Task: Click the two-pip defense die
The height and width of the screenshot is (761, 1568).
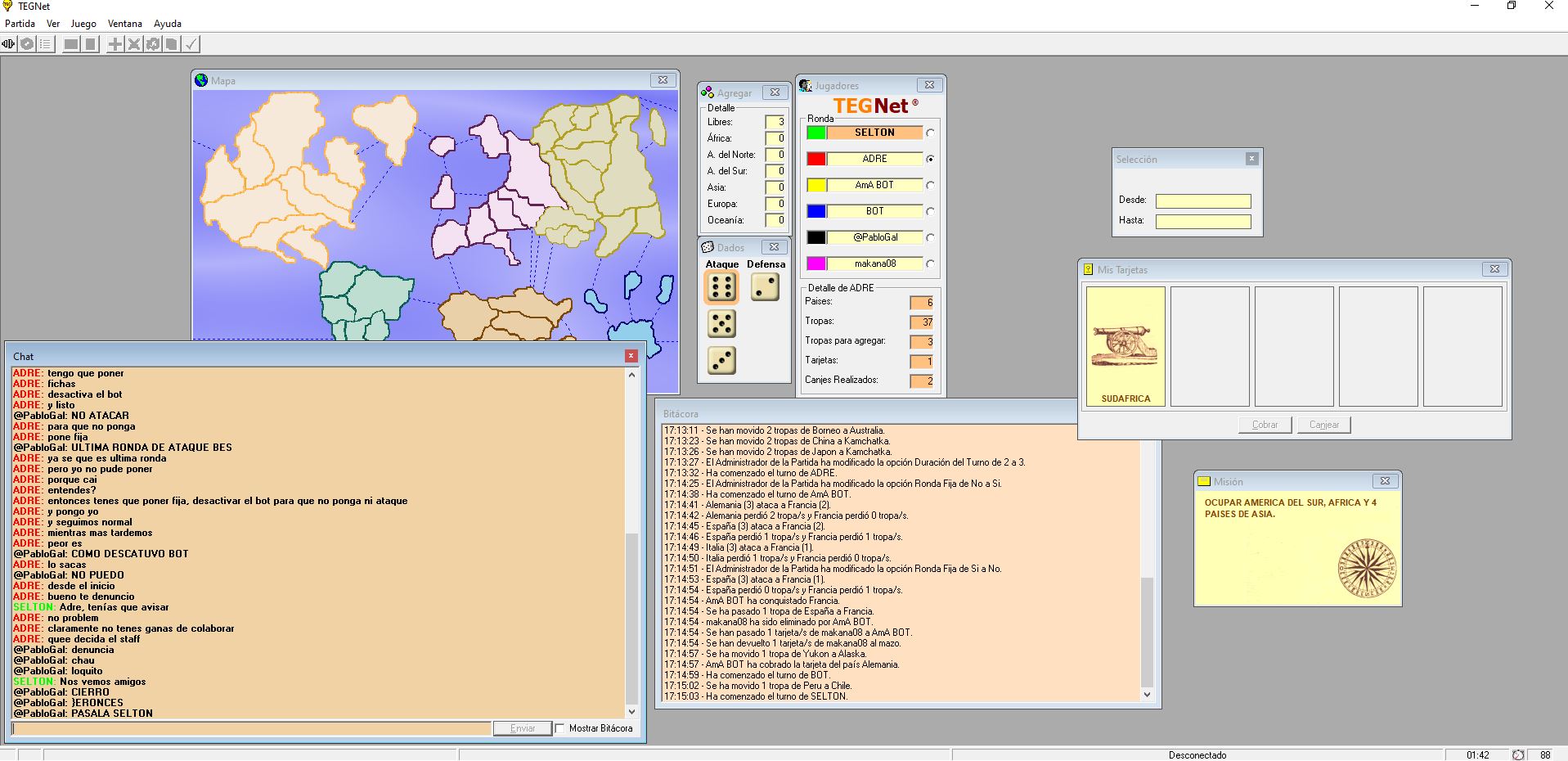Action: (x=766, y=287)
